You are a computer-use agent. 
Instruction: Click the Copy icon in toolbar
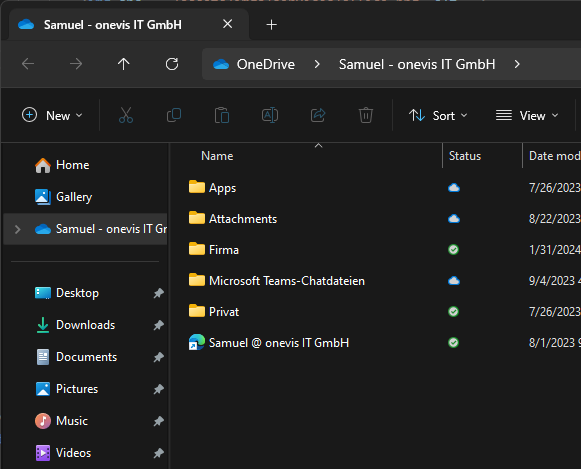174,115
